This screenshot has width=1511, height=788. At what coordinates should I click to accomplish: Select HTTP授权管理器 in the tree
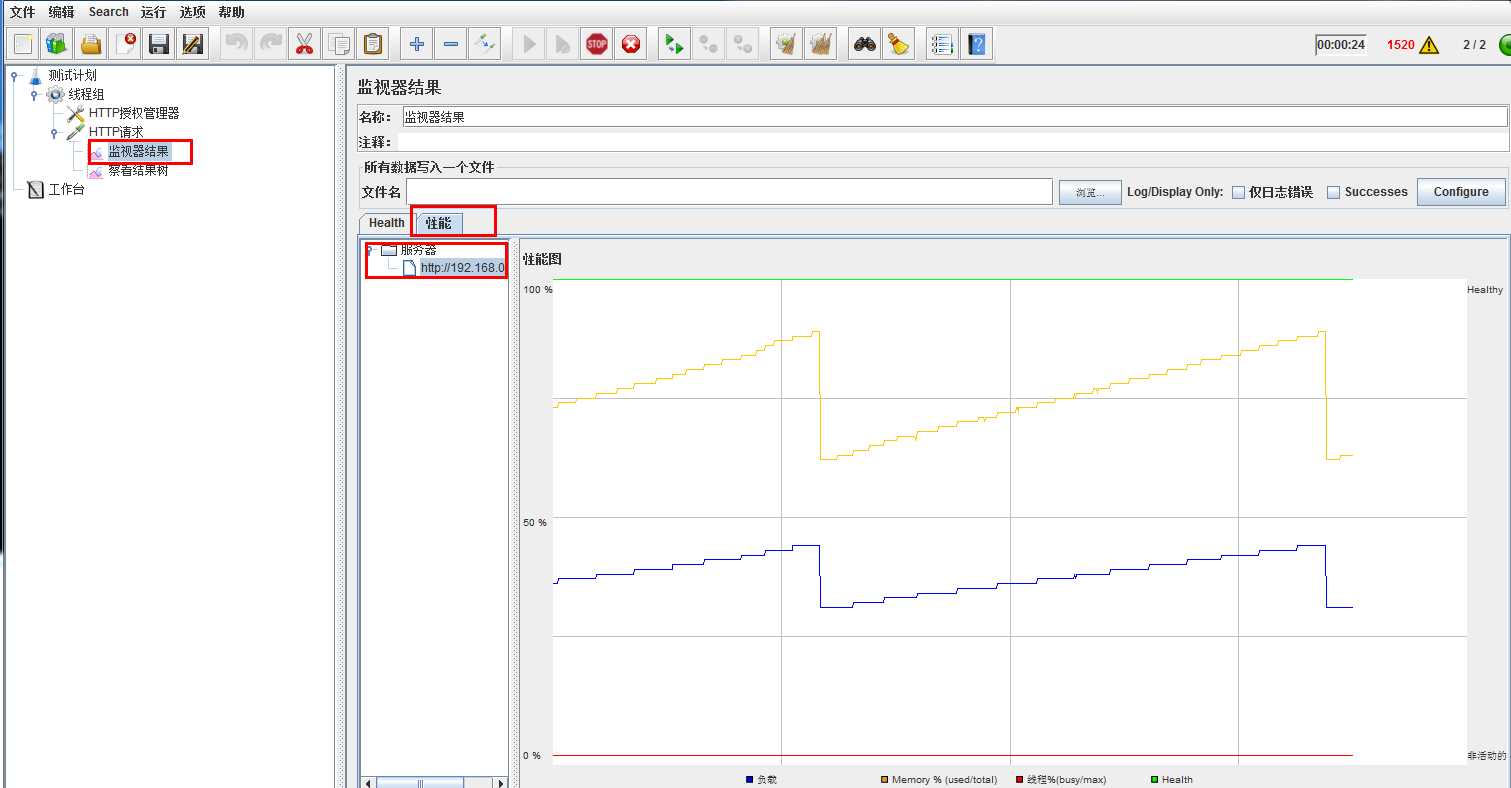pos(134,113)
